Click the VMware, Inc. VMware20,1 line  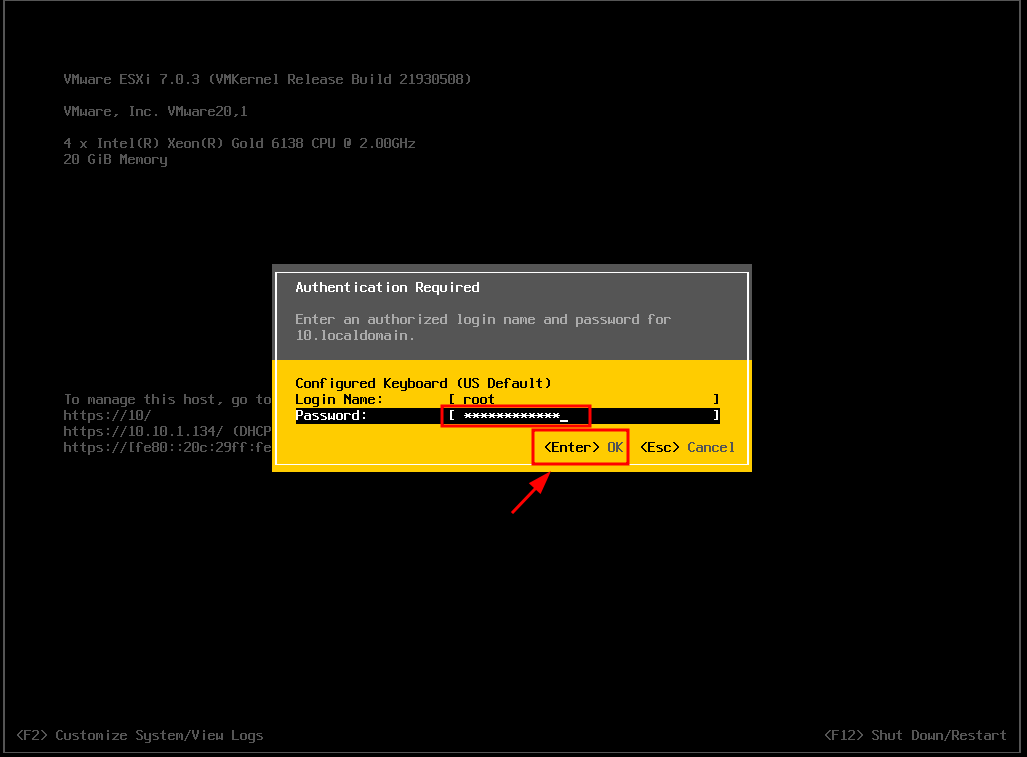click(x=155, y=111)
